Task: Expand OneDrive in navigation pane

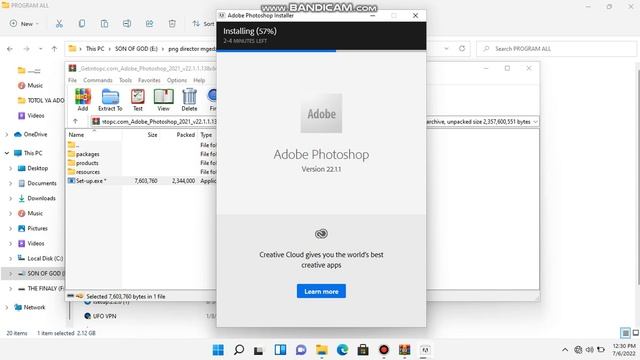Action: tap(7, 134)
